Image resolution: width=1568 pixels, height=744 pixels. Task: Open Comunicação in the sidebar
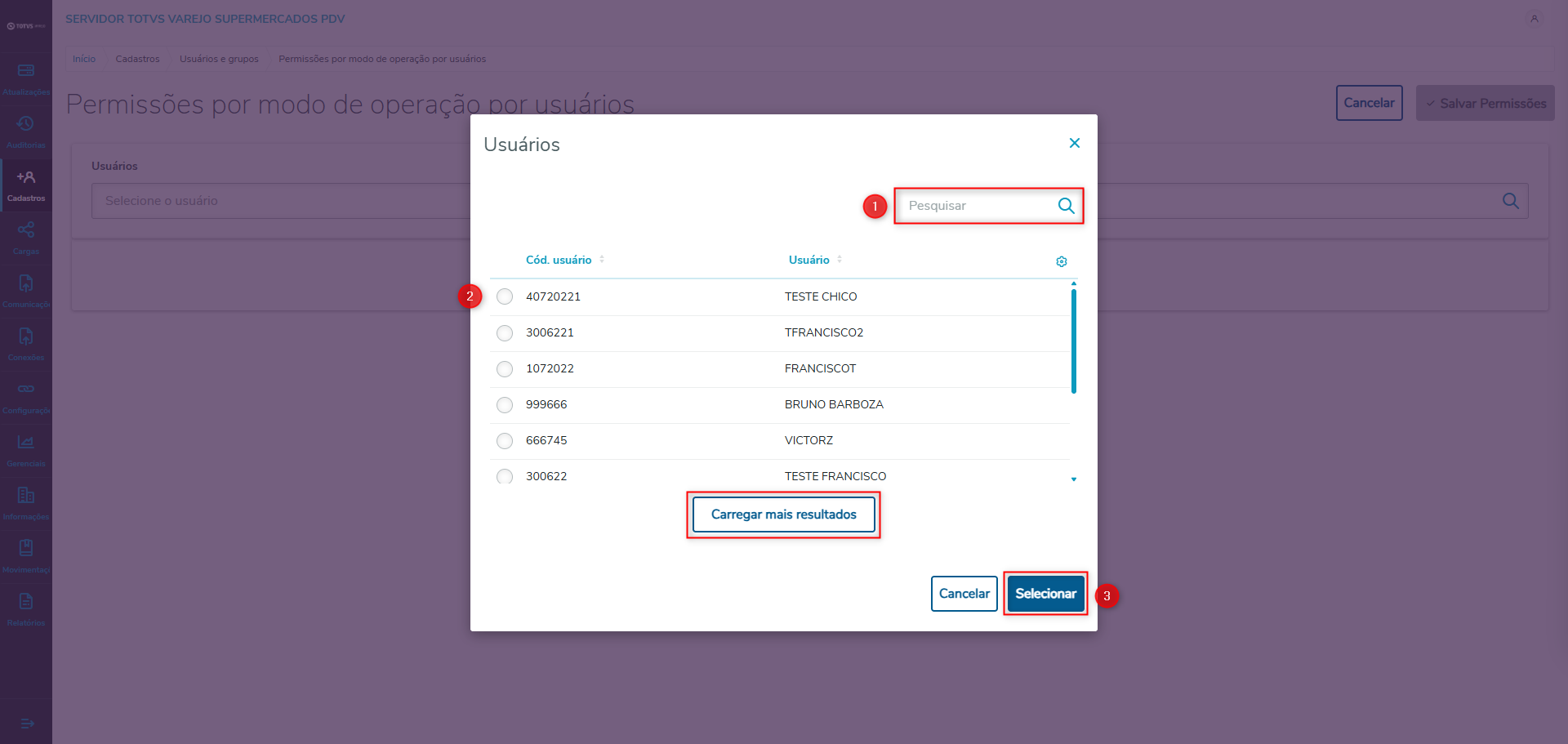click(x=26, y=292)
